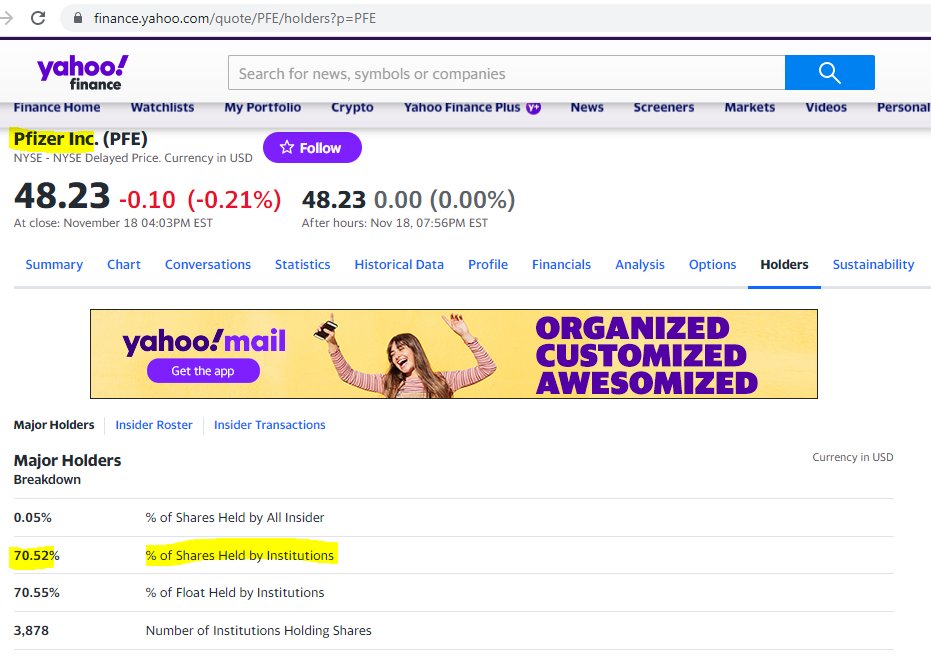Click the after hours 0.00 (0.00%) change
The image size is (931, 659).
click(x=444, y=199)
